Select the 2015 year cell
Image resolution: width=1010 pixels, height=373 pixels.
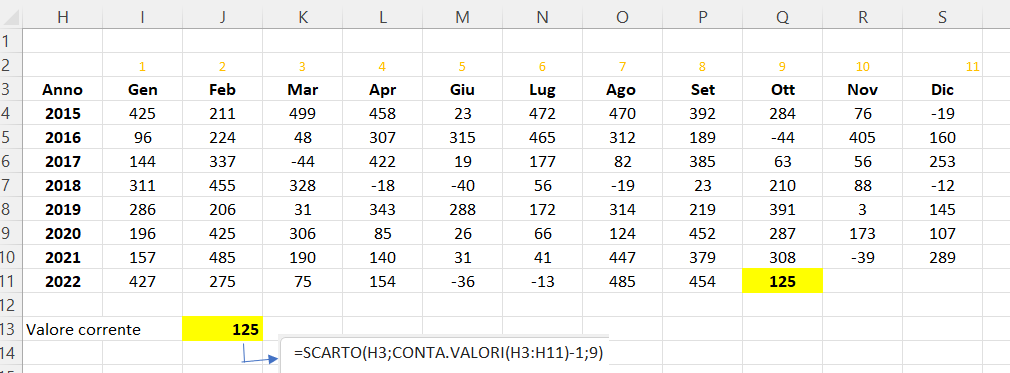coord(62,114)
